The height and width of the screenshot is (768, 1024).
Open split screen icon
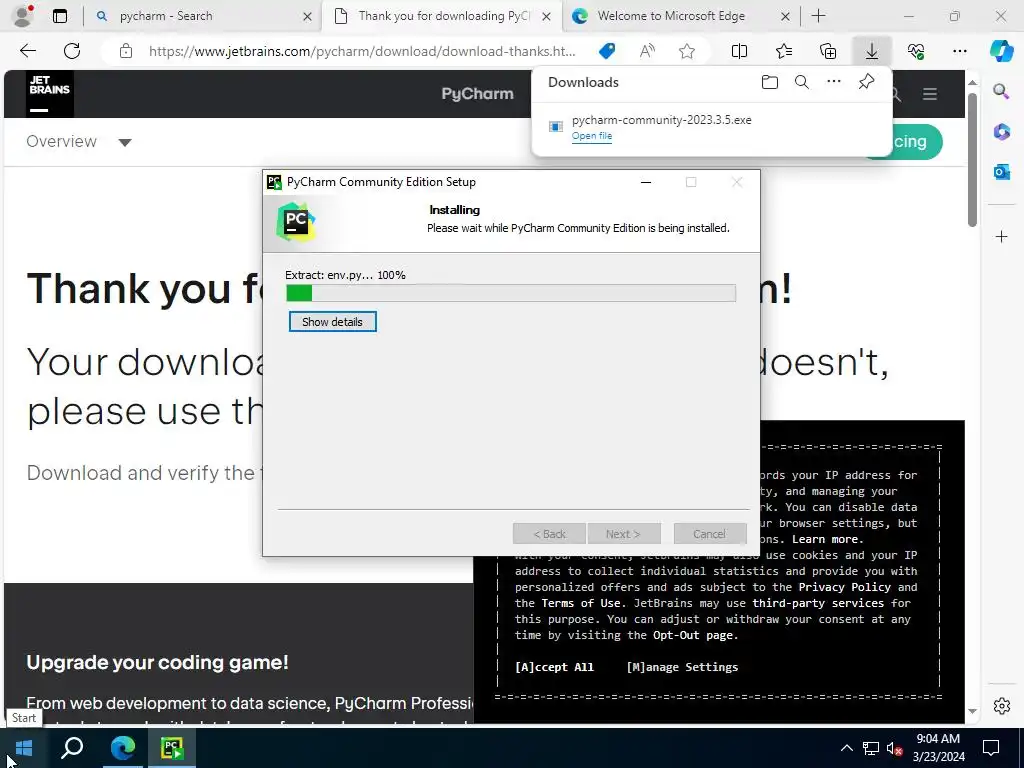(x=739, y=51)
